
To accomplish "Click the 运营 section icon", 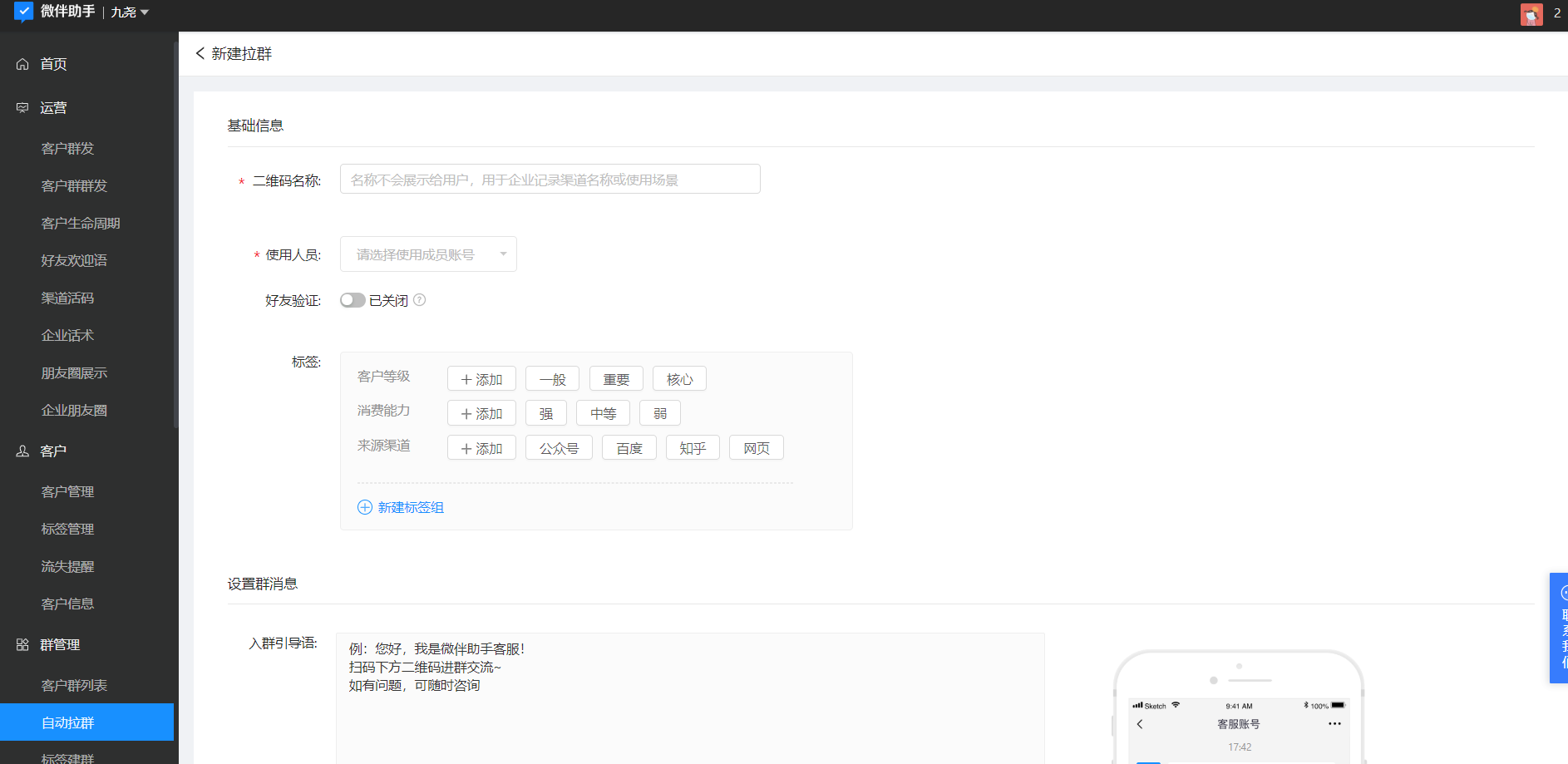I will [22, 108].
